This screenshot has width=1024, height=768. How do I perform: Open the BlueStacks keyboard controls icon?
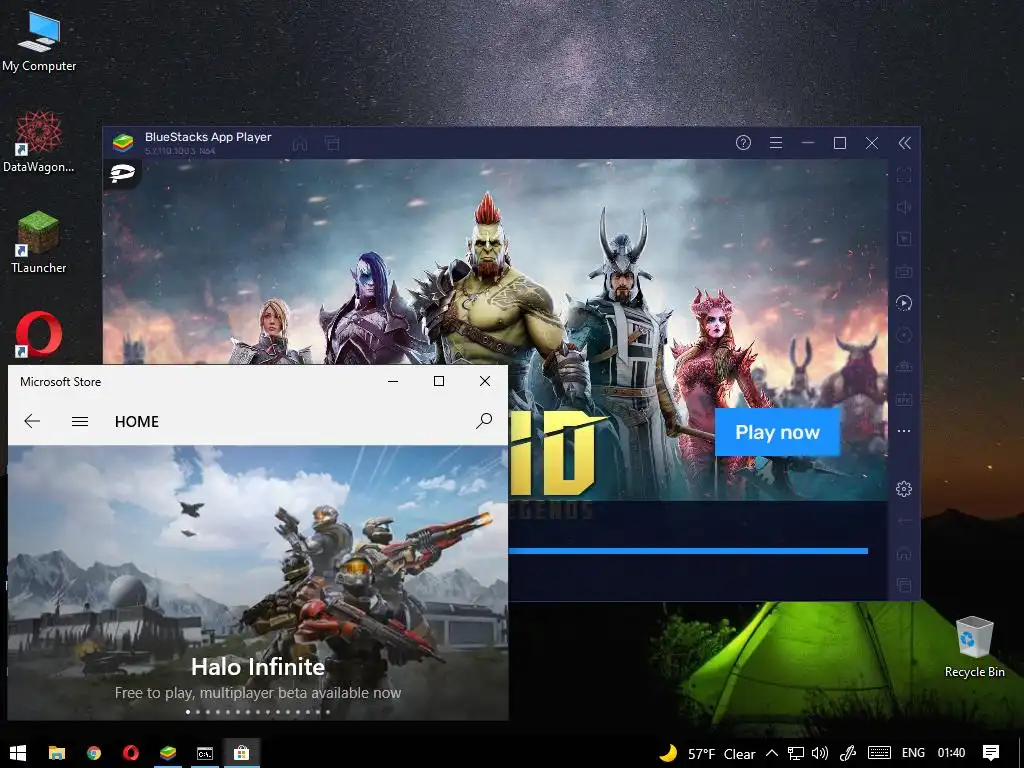tap(904, 271)
